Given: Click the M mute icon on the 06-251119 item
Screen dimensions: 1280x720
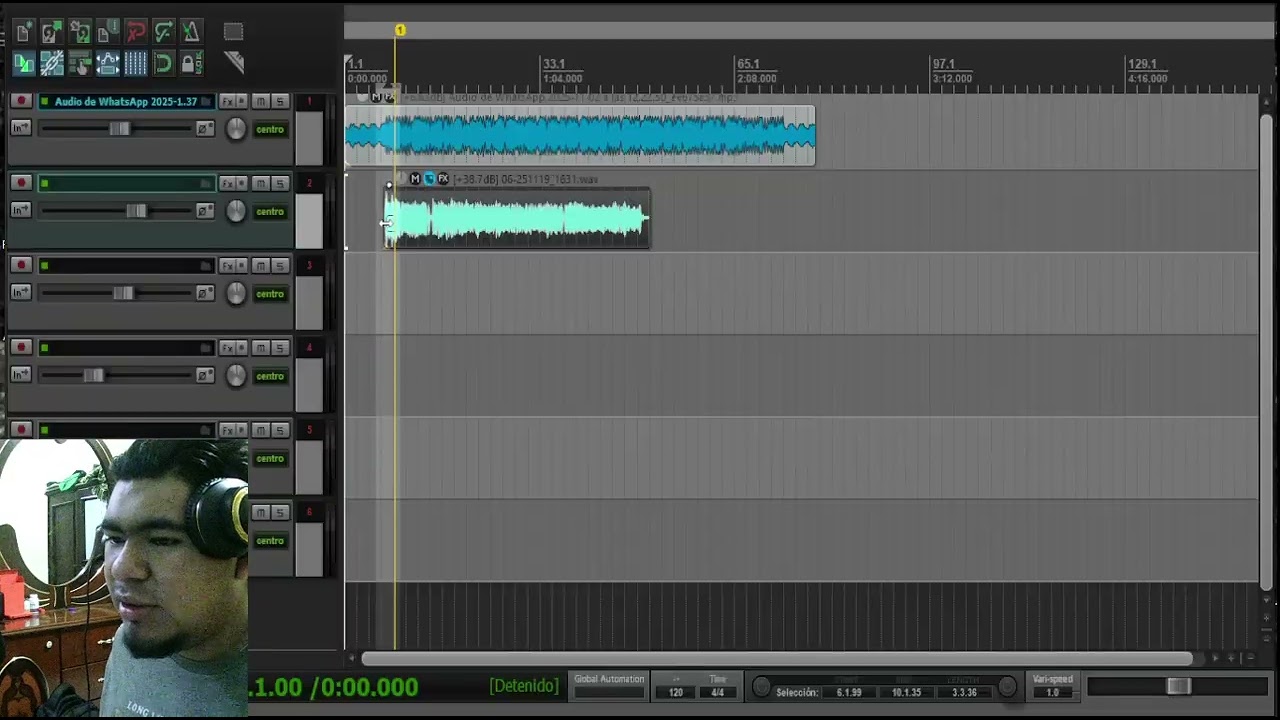Looking at the screenshot, I should 415,179.
